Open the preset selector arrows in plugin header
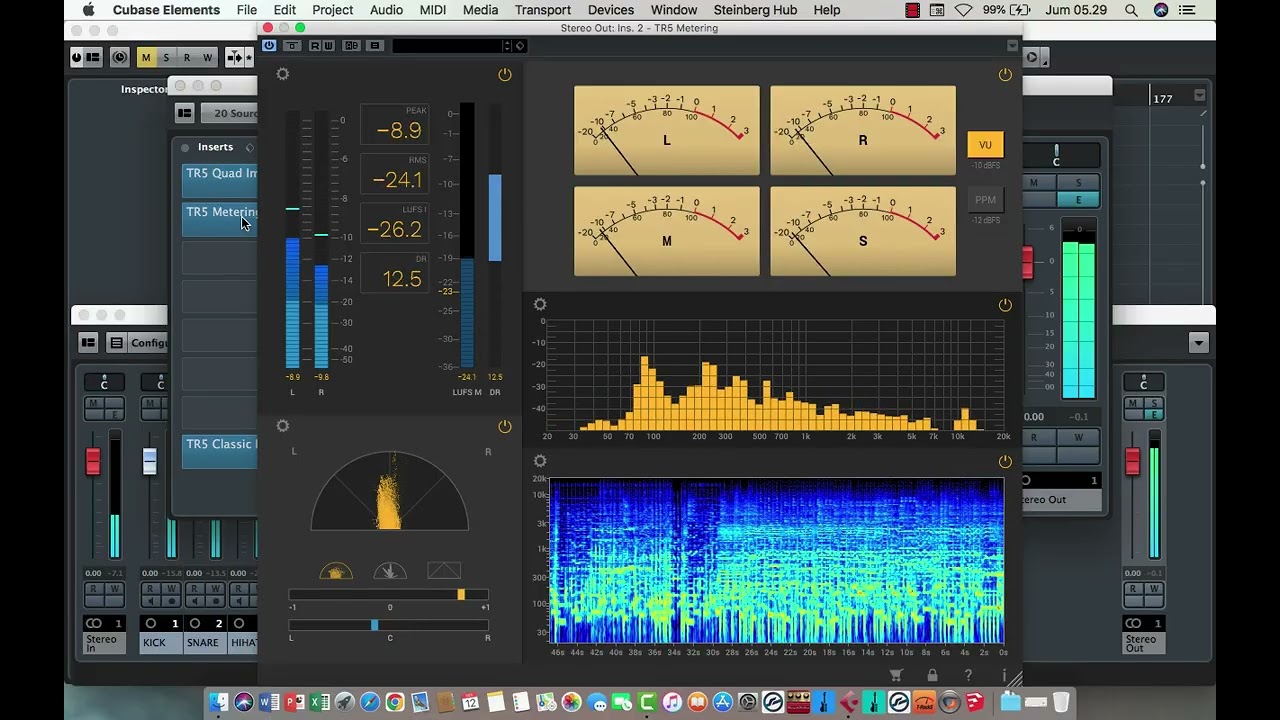Viewport: 1280px width, 720px height. [507, 46]
